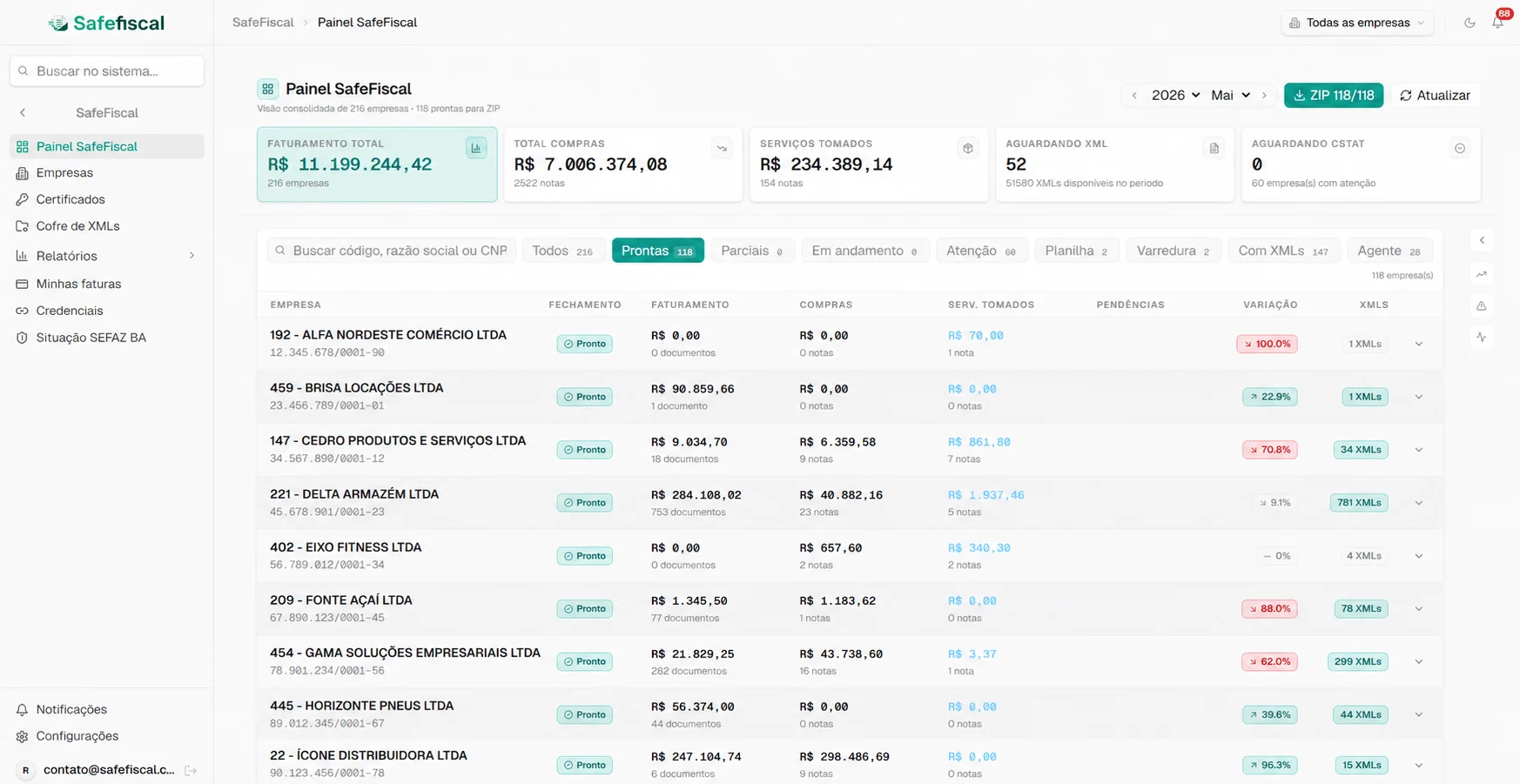Expand the Horizonte Pneus row
The width and height of the screenshot is (1520, 784).
tap(1419, 714)
